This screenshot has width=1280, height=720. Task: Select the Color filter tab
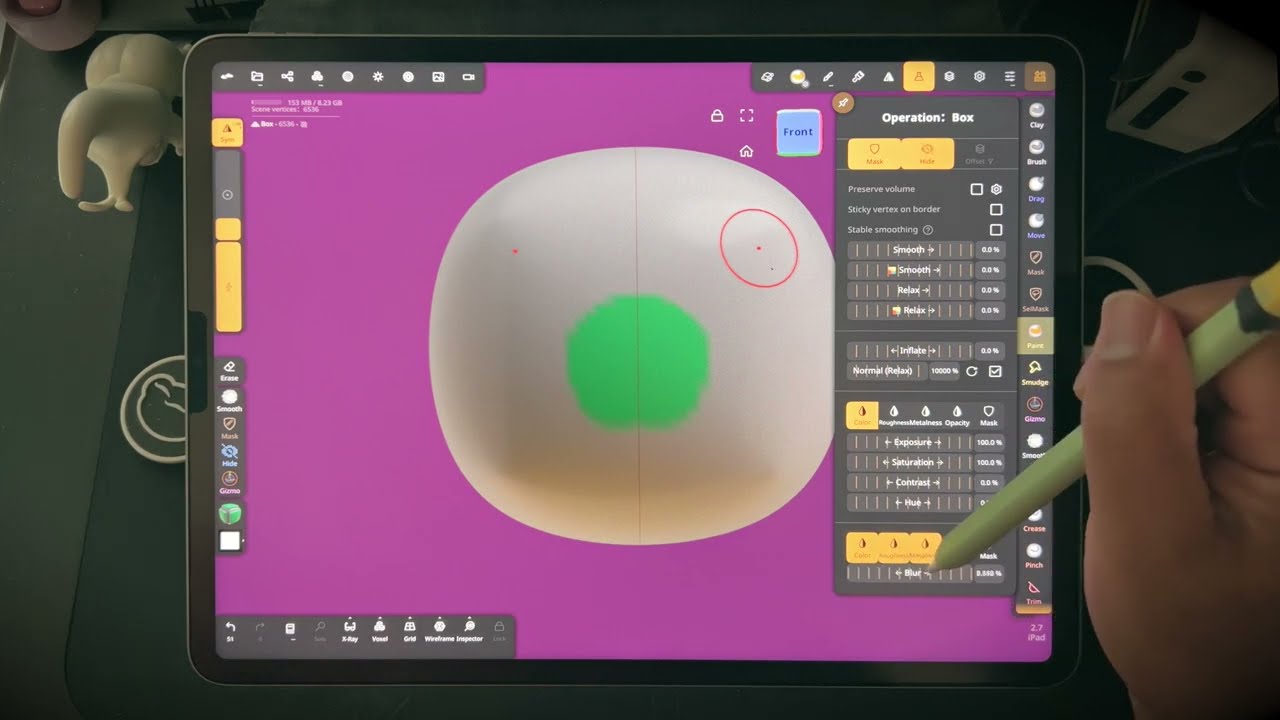pos(862,415)
